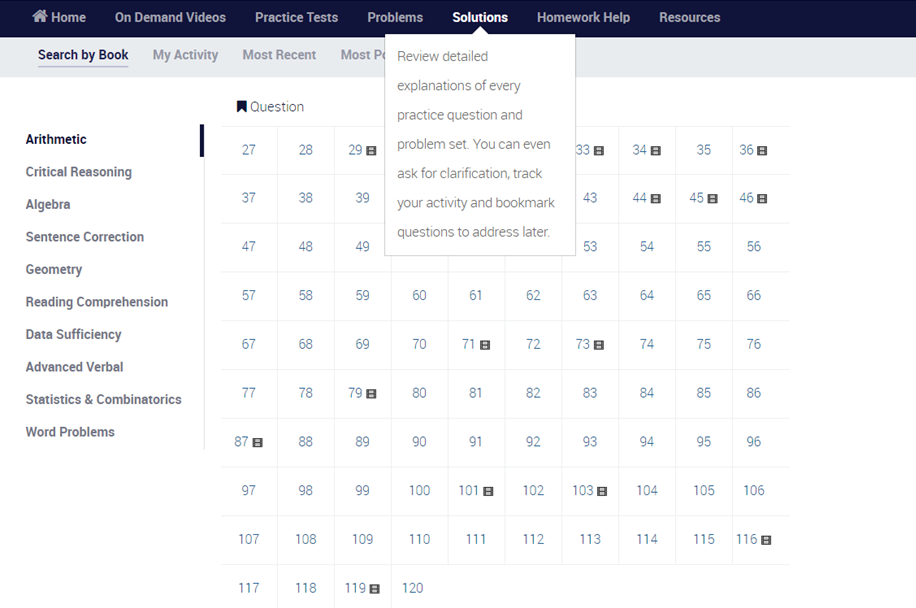
Task: Choose Data Sufficiency from topic list
Action: (x=73, y=334)
